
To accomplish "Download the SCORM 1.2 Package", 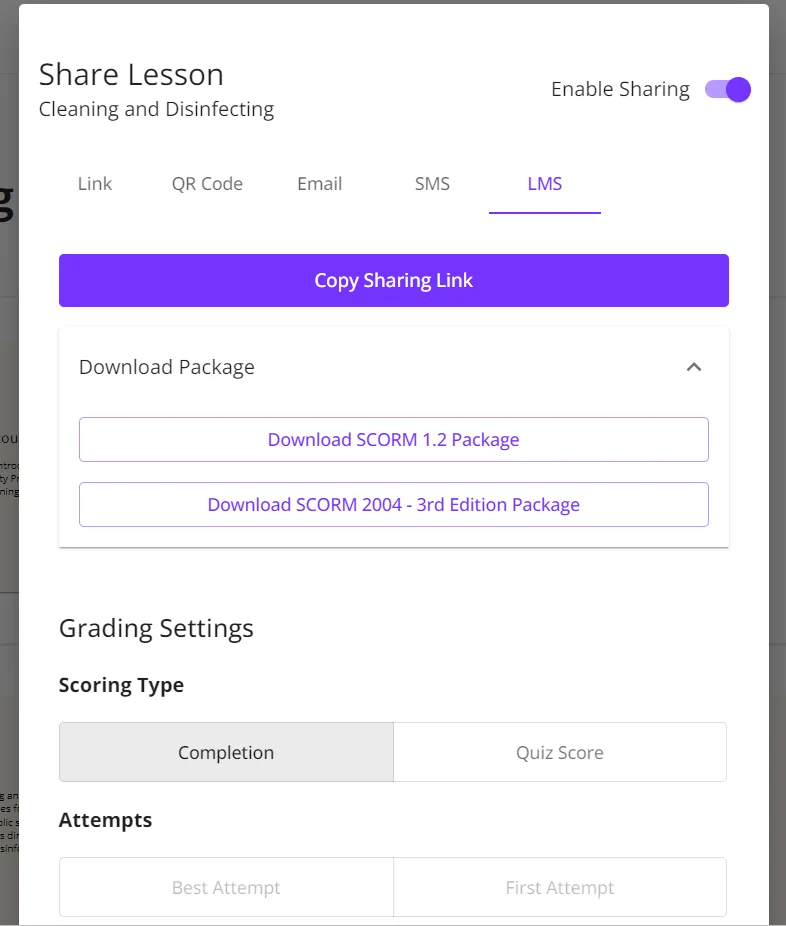I will [393, 440].
